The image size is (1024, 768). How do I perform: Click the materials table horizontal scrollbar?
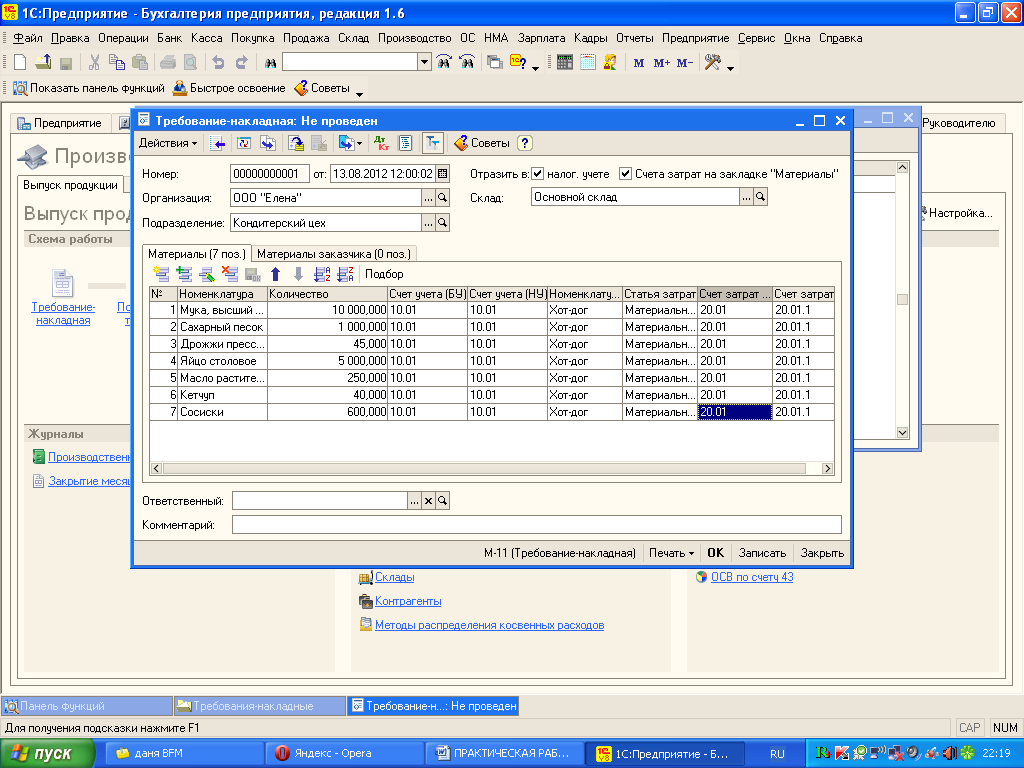(x=484, y=468)
